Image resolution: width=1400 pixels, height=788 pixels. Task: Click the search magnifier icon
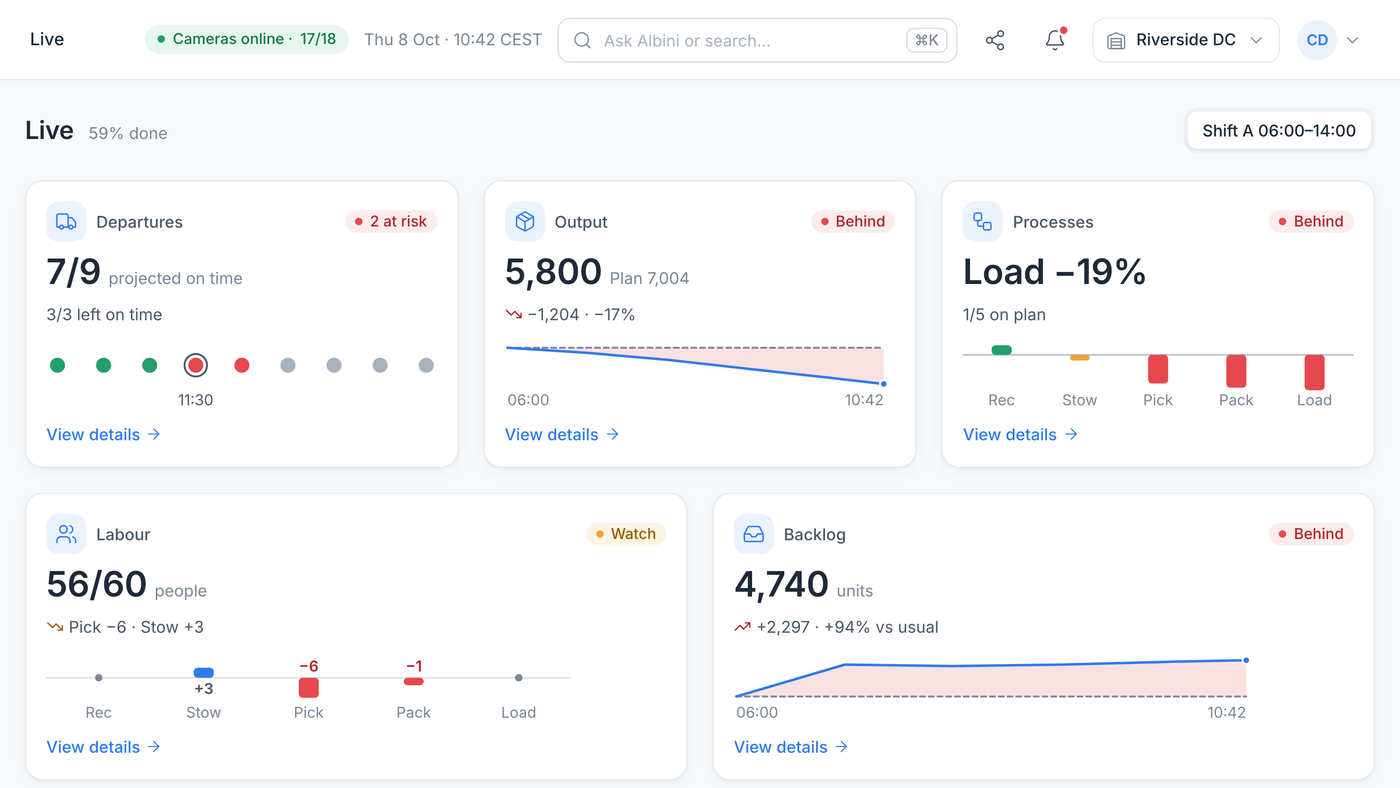[582, 40]
